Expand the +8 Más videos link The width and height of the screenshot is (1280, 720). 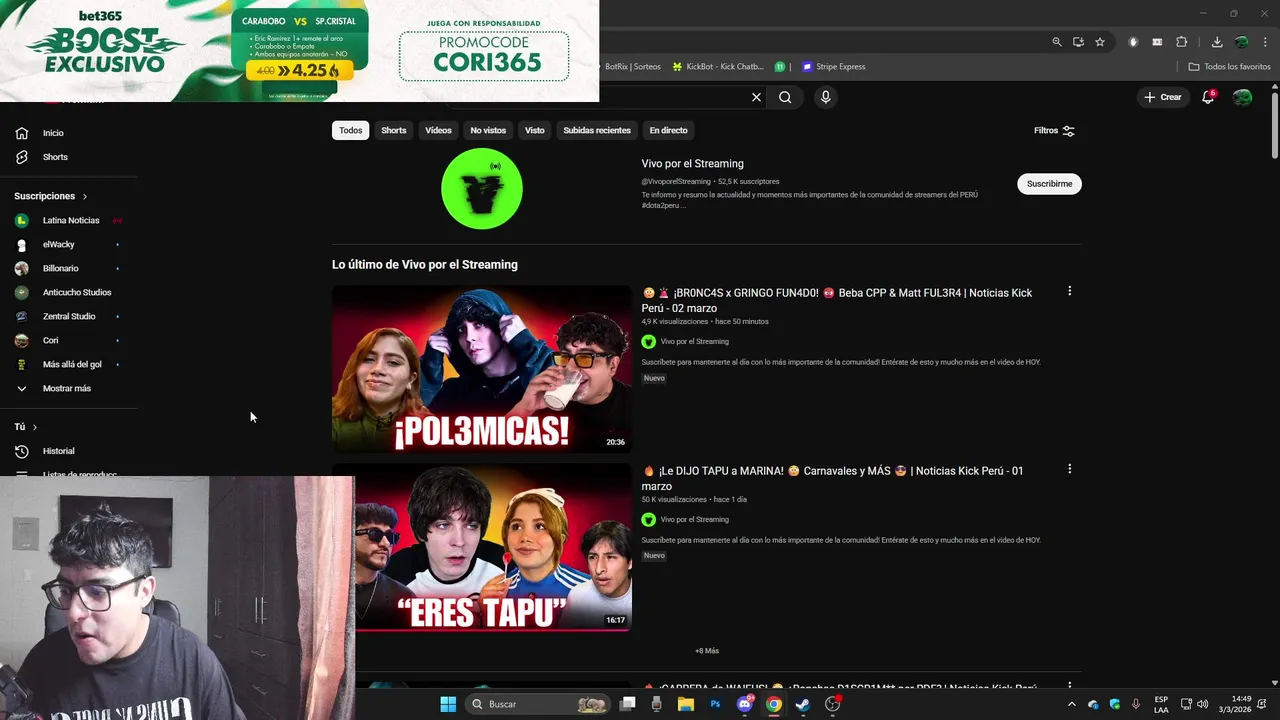pos(707,651)
